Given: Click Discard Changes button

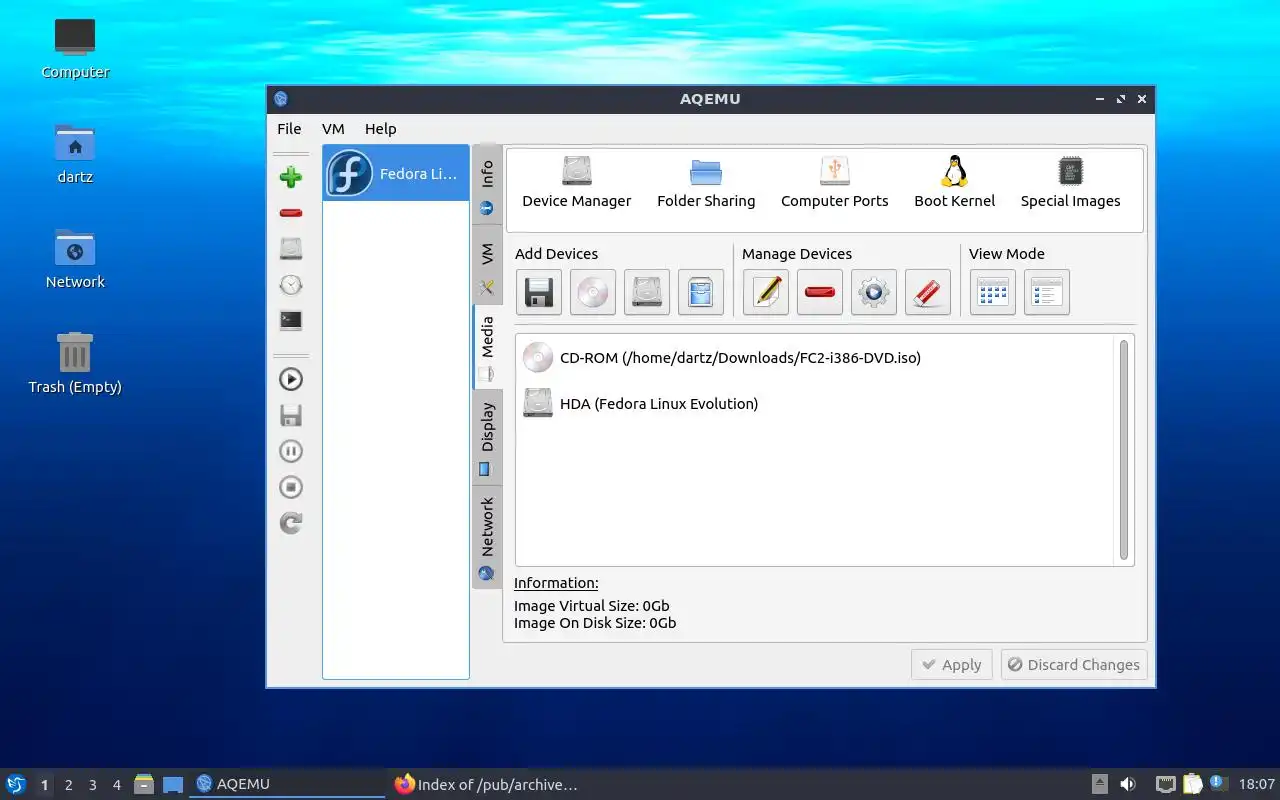Looking at the screenshot, I should coord(1074,665).
